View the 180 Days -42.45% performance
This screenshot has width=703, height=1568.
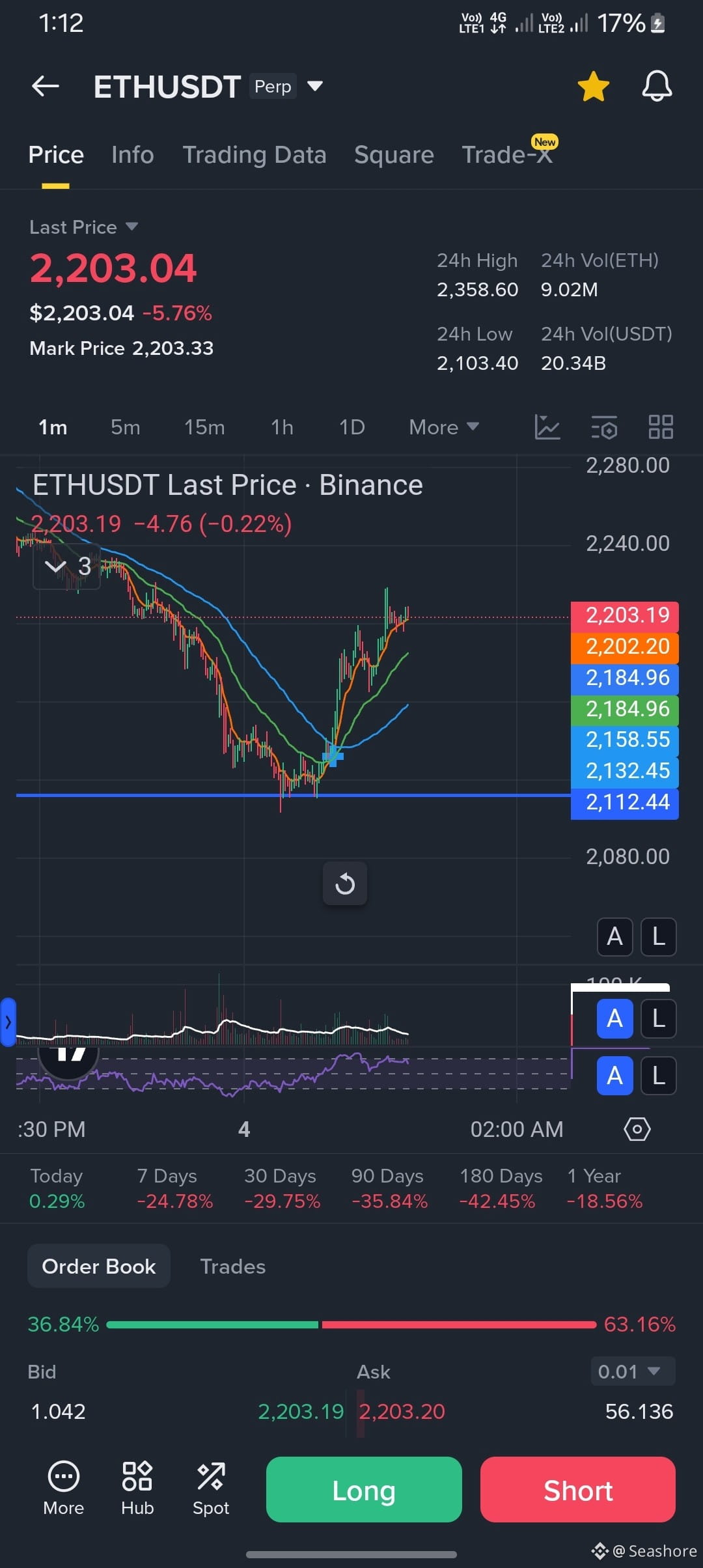(x=500, y=1188)
